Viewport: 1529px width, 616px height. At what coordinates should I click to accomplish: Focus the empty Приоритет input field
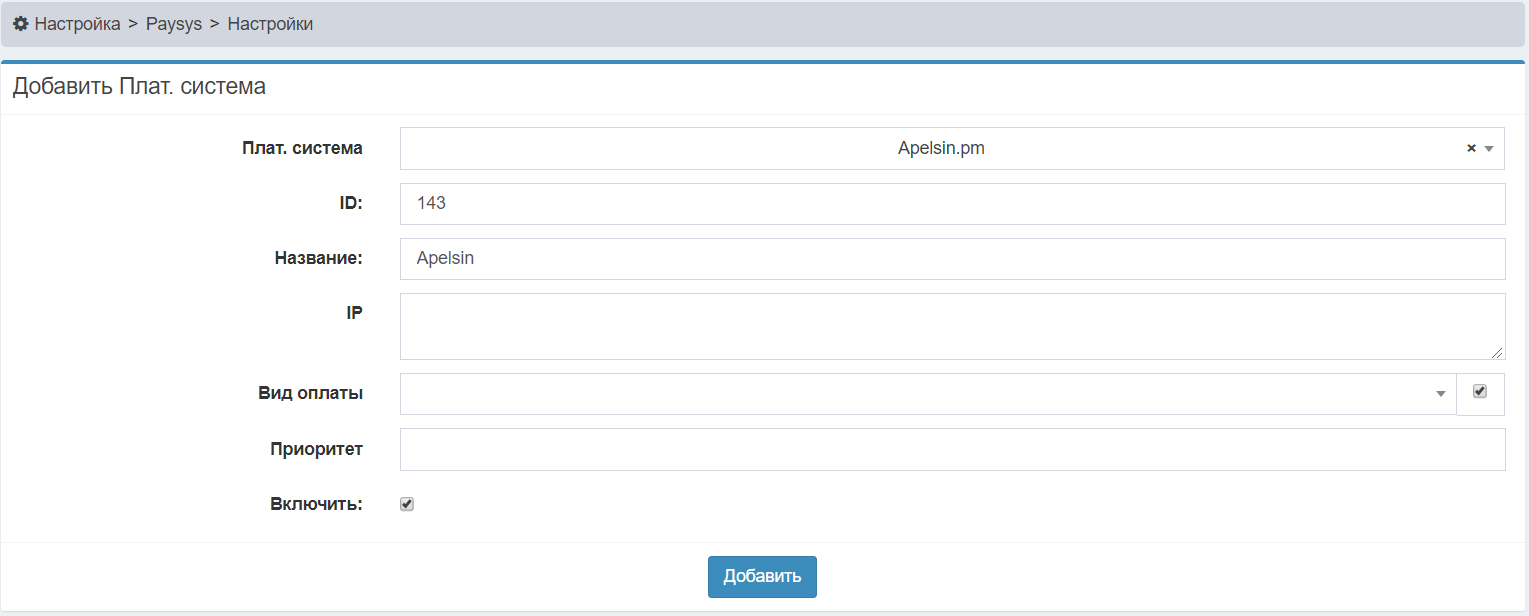pyautogui.click(x=951, y=450)
